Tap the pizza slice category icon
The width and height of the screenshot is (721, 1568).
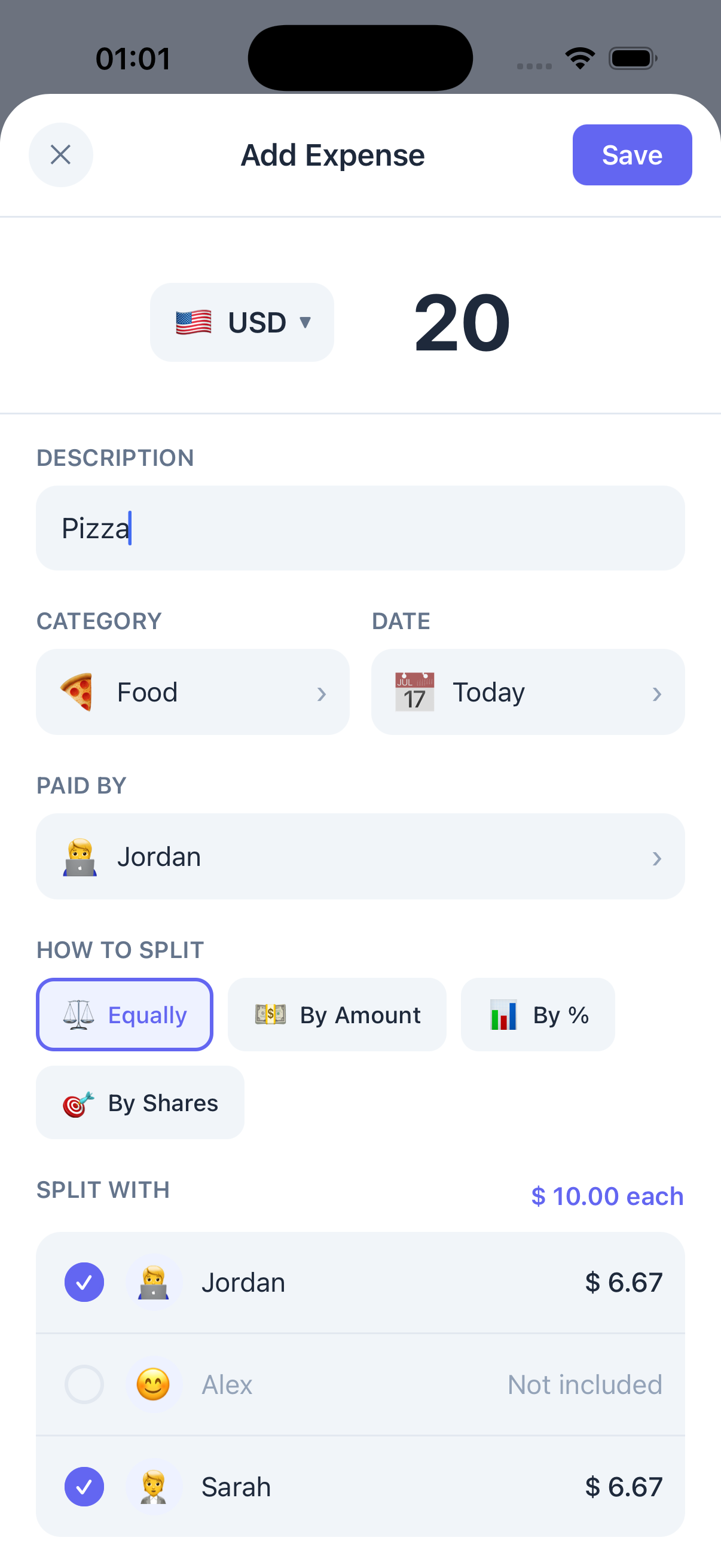(x=77, y=692)
